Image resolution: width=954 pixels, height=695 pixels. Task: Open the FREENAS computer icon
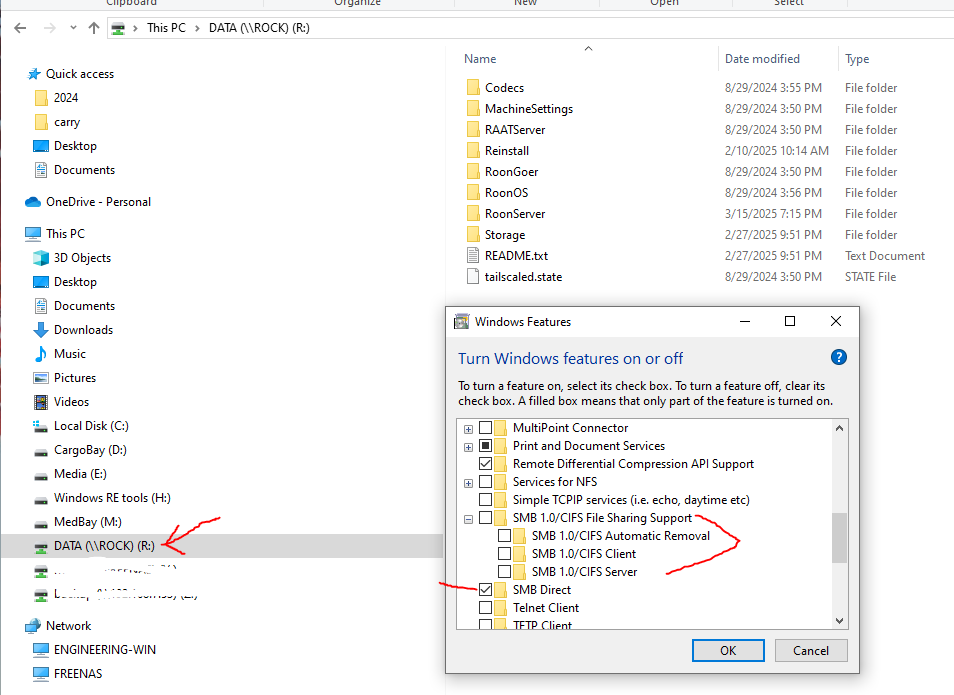pyautogui.click(x=41, y=674)
